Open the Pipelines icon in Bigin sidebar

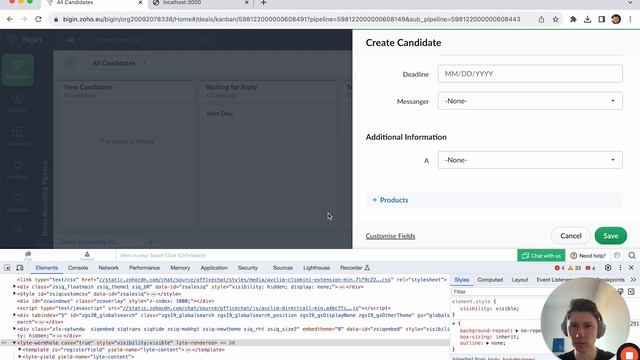click(18, 69)
